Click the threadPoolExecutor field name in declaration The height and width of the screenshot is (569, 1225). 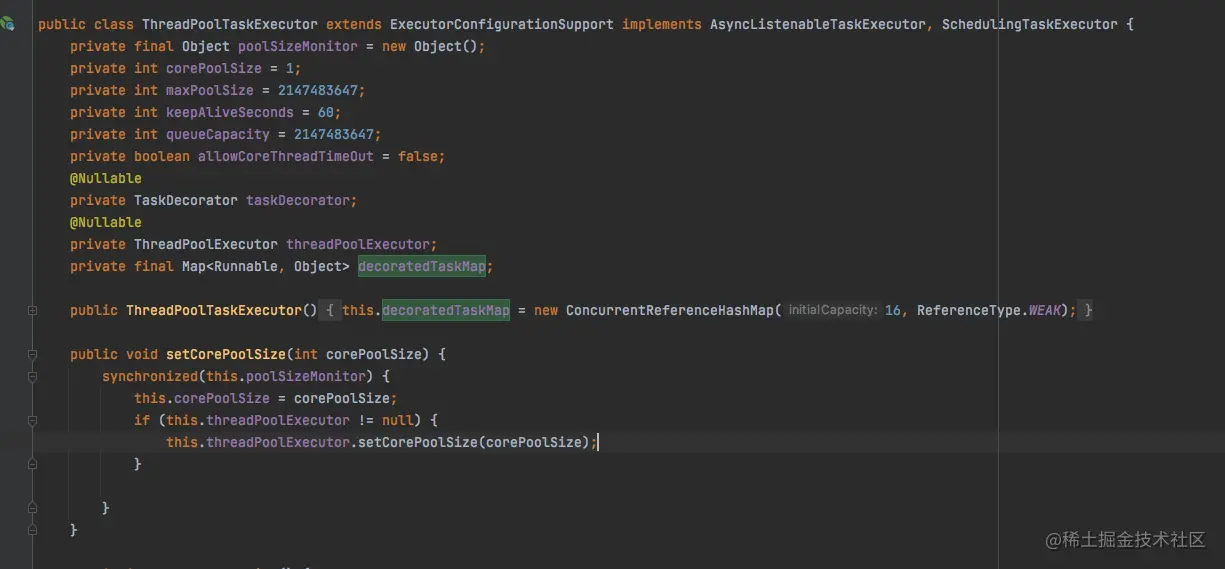(x=358, y=244)
